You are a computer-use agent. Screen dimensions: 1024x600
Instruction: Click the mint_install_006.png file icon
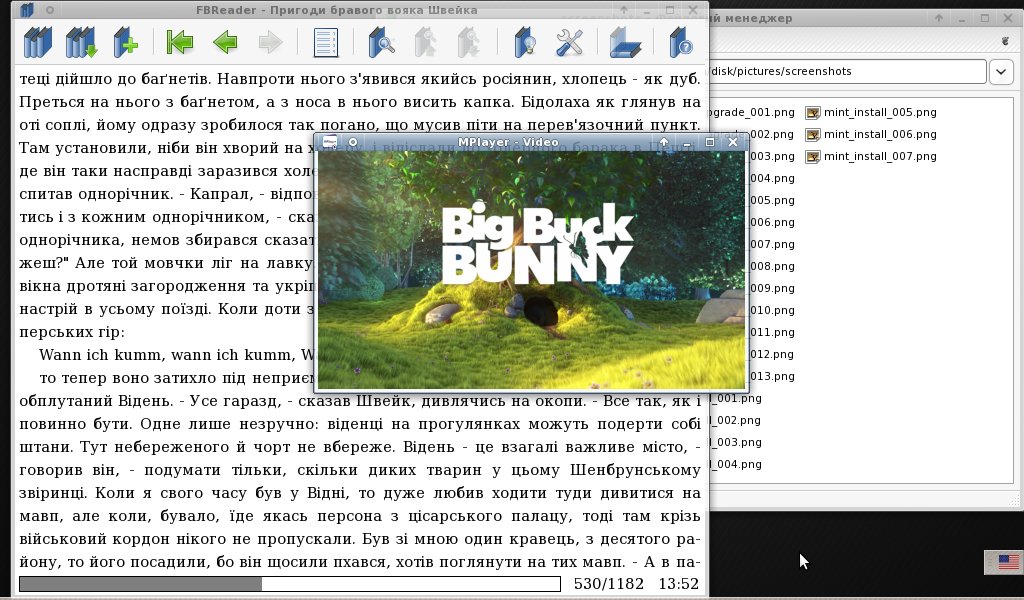click(x=812, y=135)
